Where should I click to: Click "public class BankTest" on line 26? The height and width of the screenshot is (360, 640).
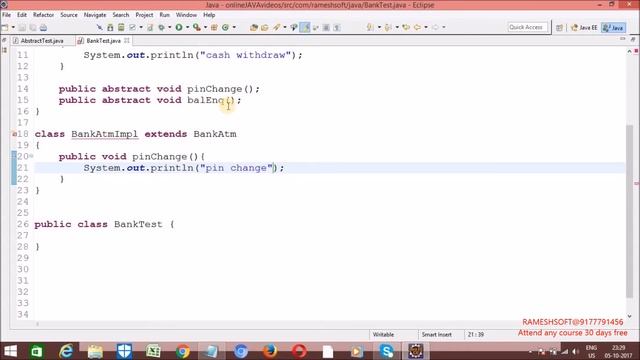pyautogui.click(x=98, y=224)
